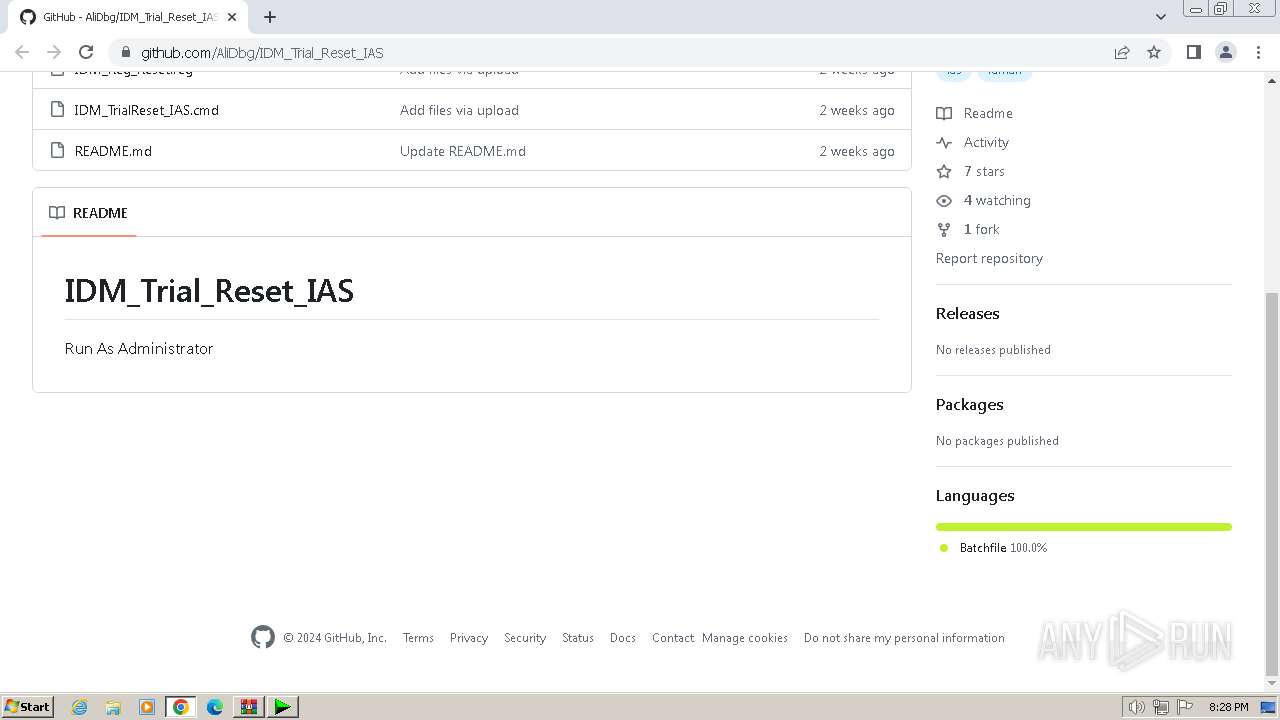Open README.md file link
The height and width of the screenshot is (720, 1280).
(x=113, y=151)
